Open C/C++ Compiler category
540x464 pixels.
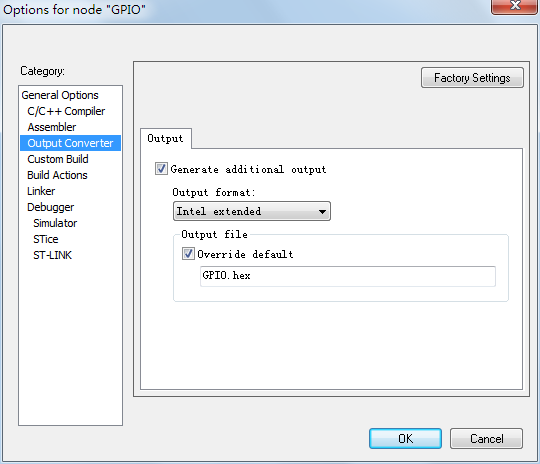66,111
